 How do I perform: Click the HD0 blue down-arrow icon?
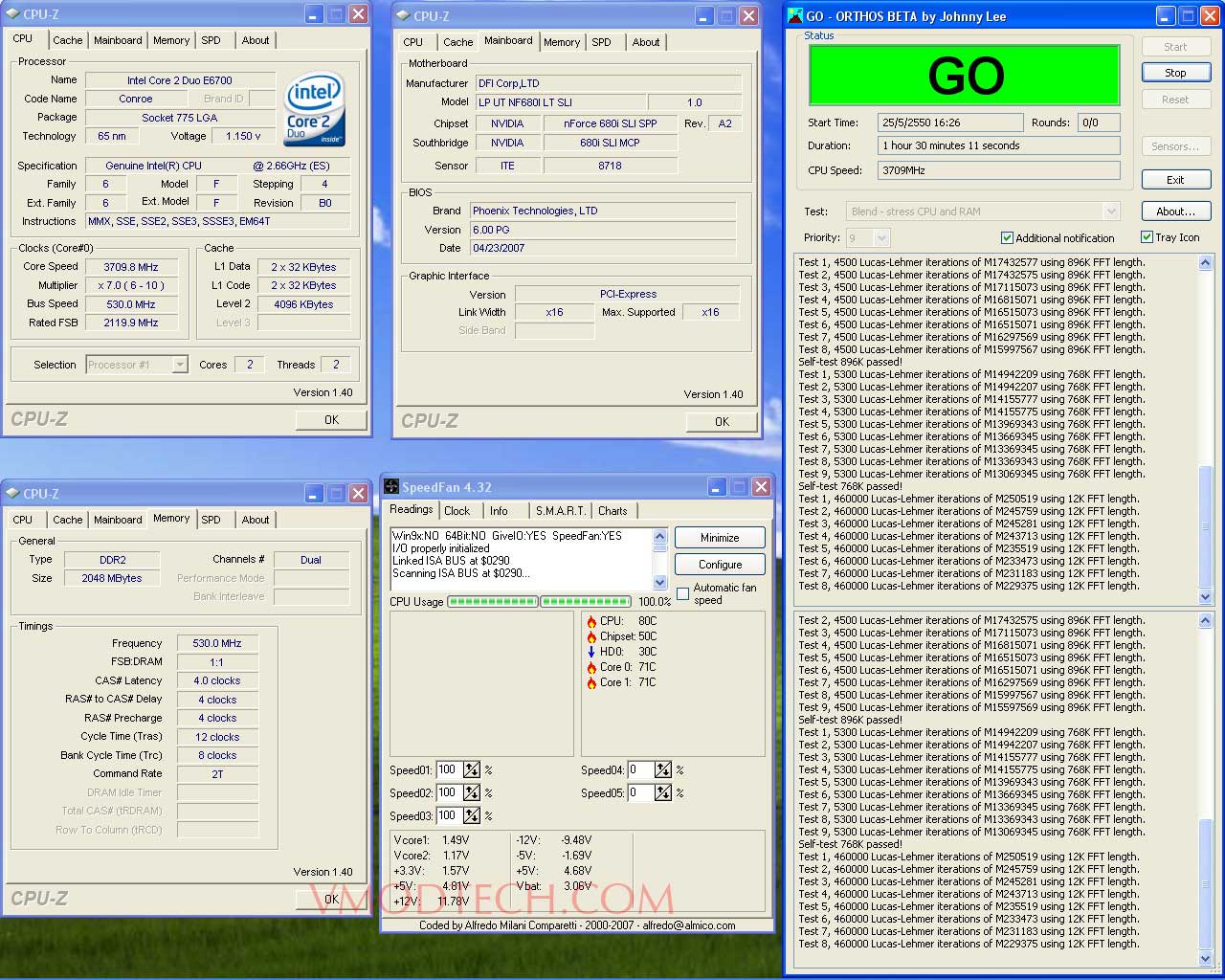tap(591, 652)
